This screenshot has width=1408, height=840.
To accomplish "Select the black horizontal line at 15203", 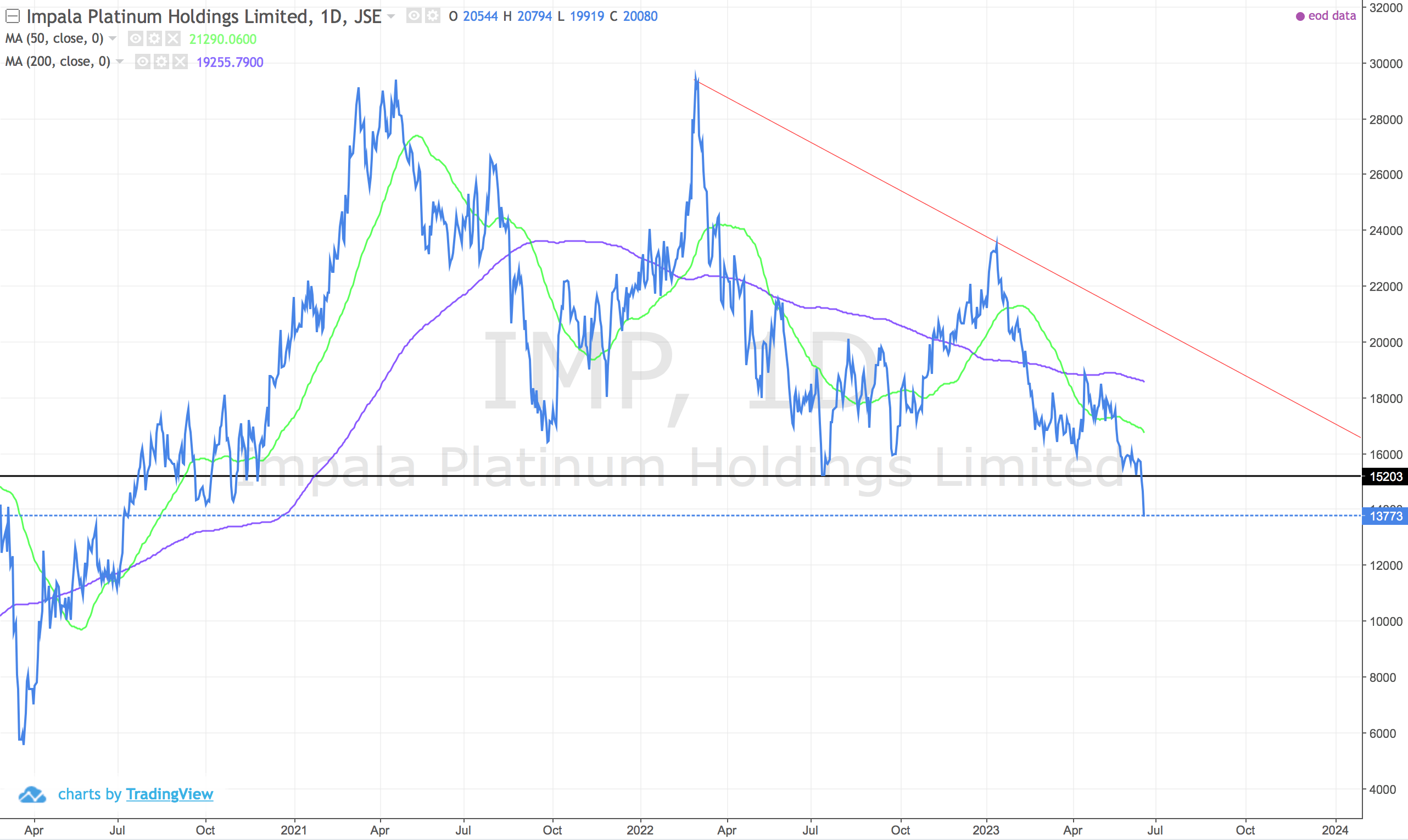I will [x=679, y=476].
